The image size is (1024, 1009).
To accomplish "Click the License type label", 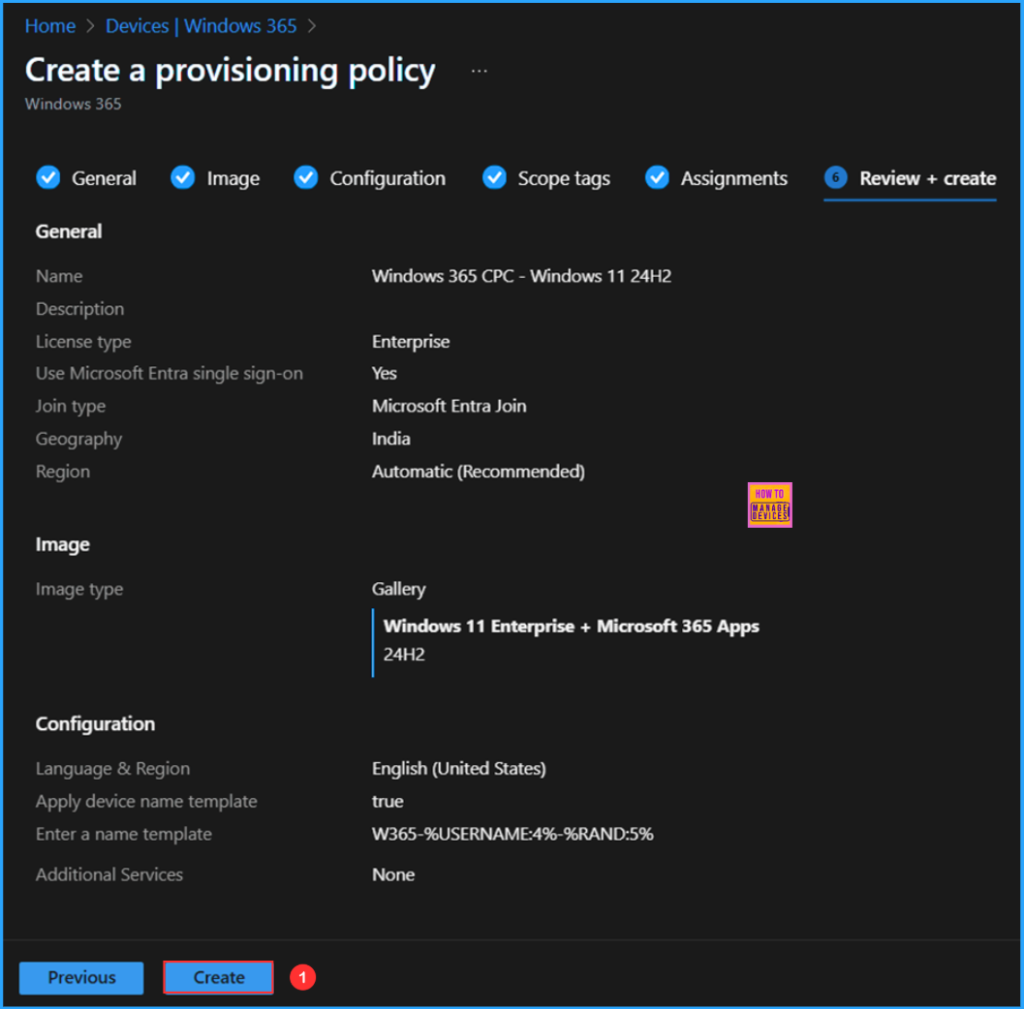I will 84,342.
